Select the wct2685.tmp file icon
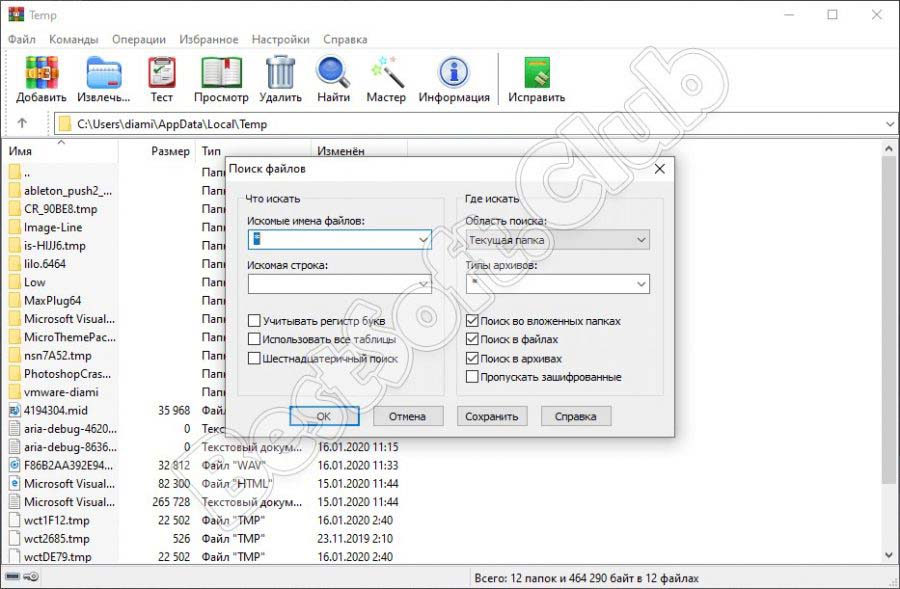Image resolution: width=900 pixels, height=589 pixels. coord(15,539)
